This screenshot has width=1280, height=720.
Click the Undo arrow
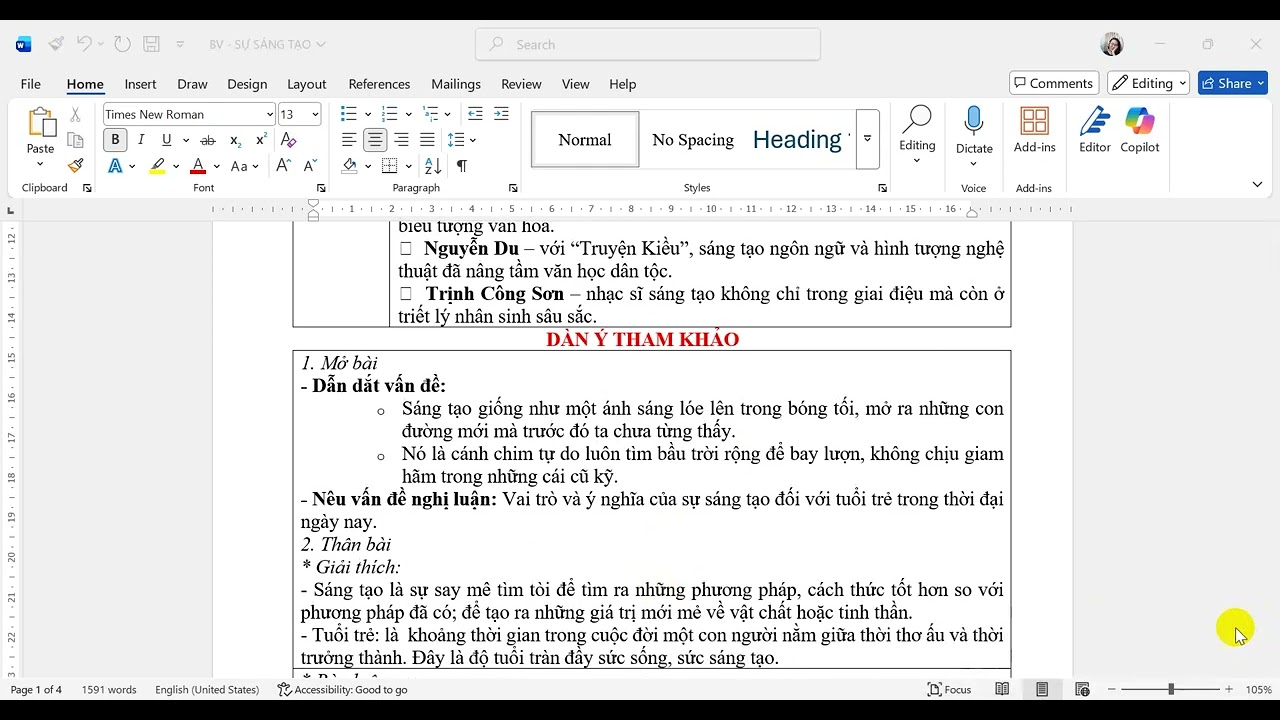(84, 44)
